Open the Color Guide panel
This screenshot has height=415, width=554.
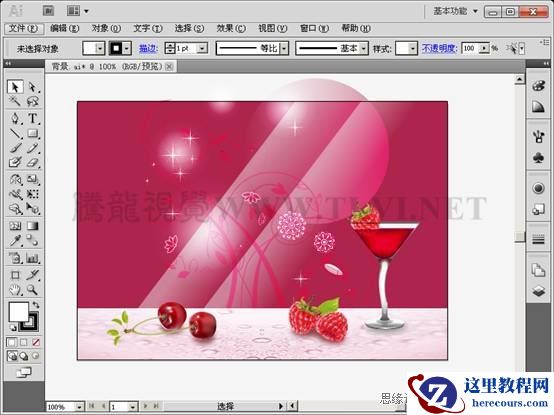coord(538,106)
